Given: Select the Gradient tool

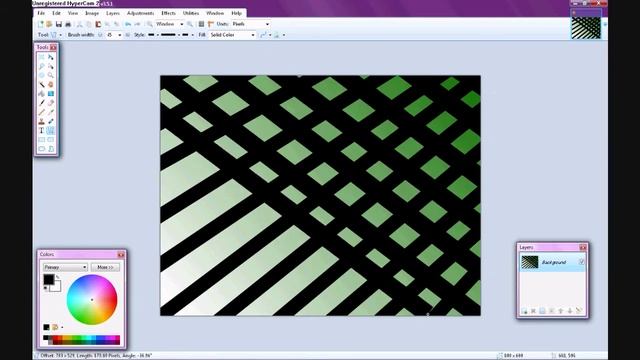Looking at the screenshot, I should pyautogui.click(x=51, y=93).
